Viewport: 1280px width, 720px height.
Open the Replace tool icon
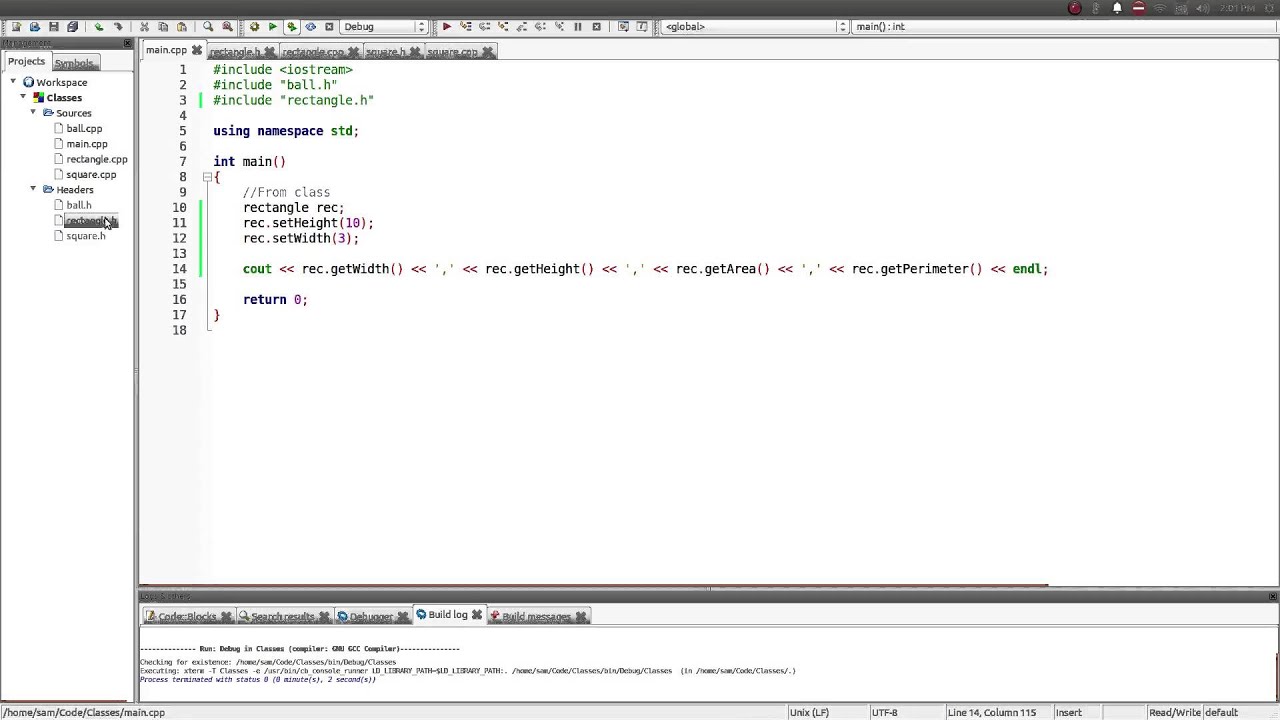[227, 27]
